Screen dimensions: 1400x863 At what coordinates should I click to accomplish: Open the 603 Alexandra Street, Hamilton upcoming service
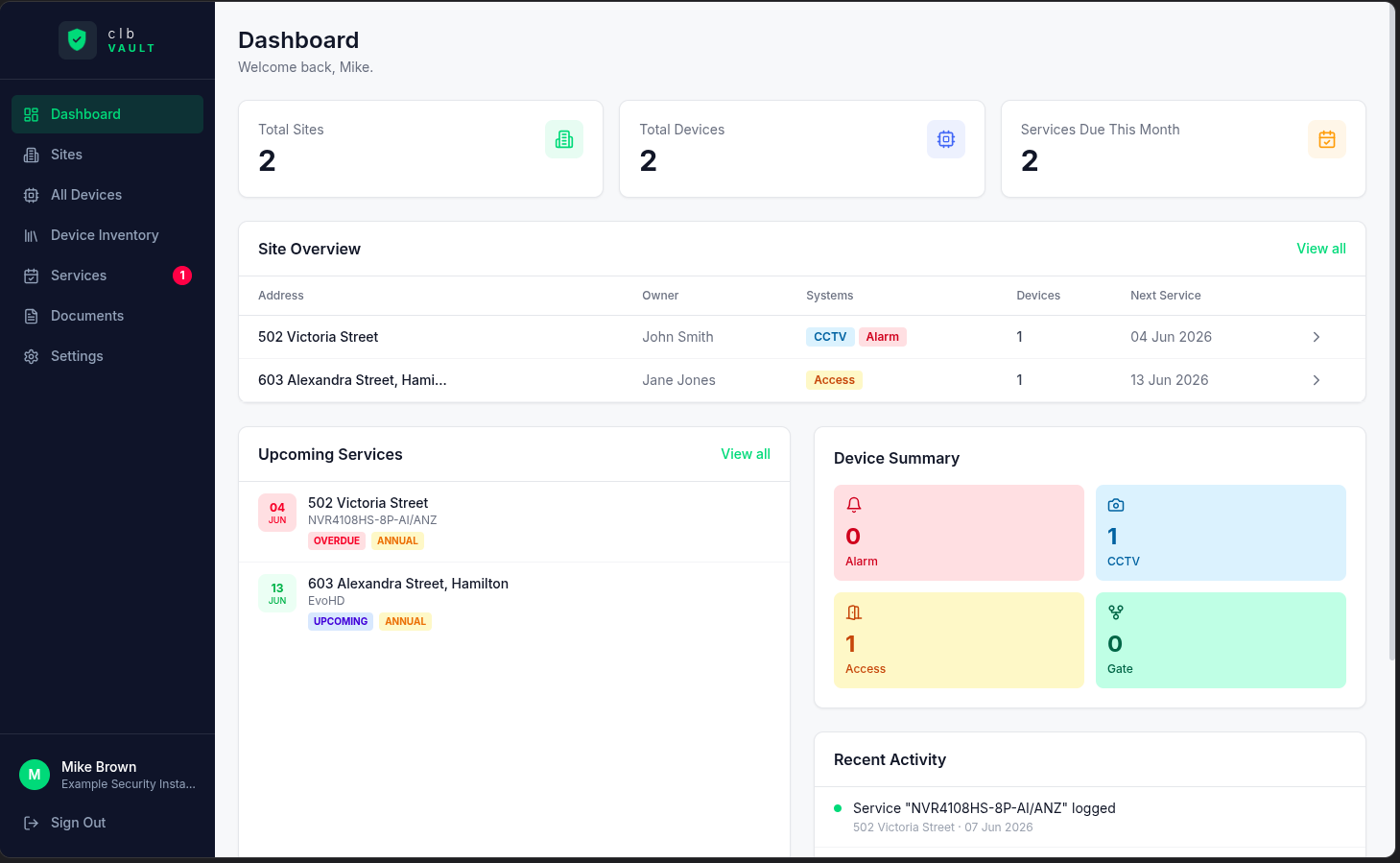pos(514,603)
